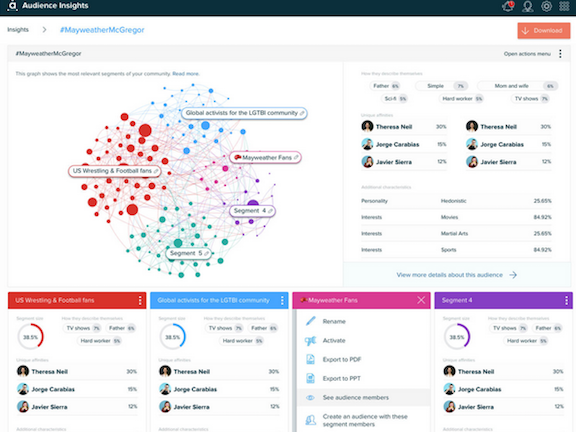The height and width of the screenshot is (432, 576).
Task: Click US Wrestling & Football fans card header
Action: pos(77,300)
